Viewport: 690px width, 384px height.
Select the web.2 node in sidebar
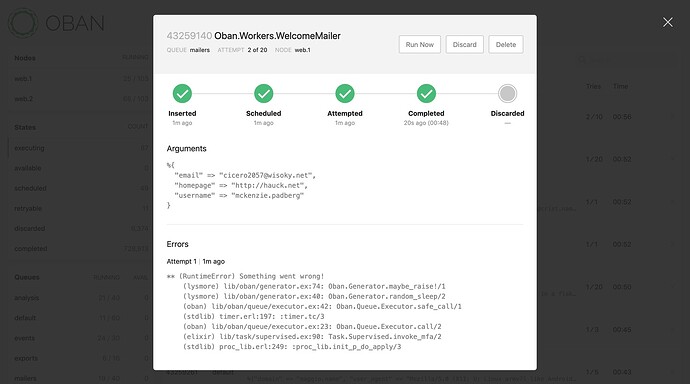(81, 99)
